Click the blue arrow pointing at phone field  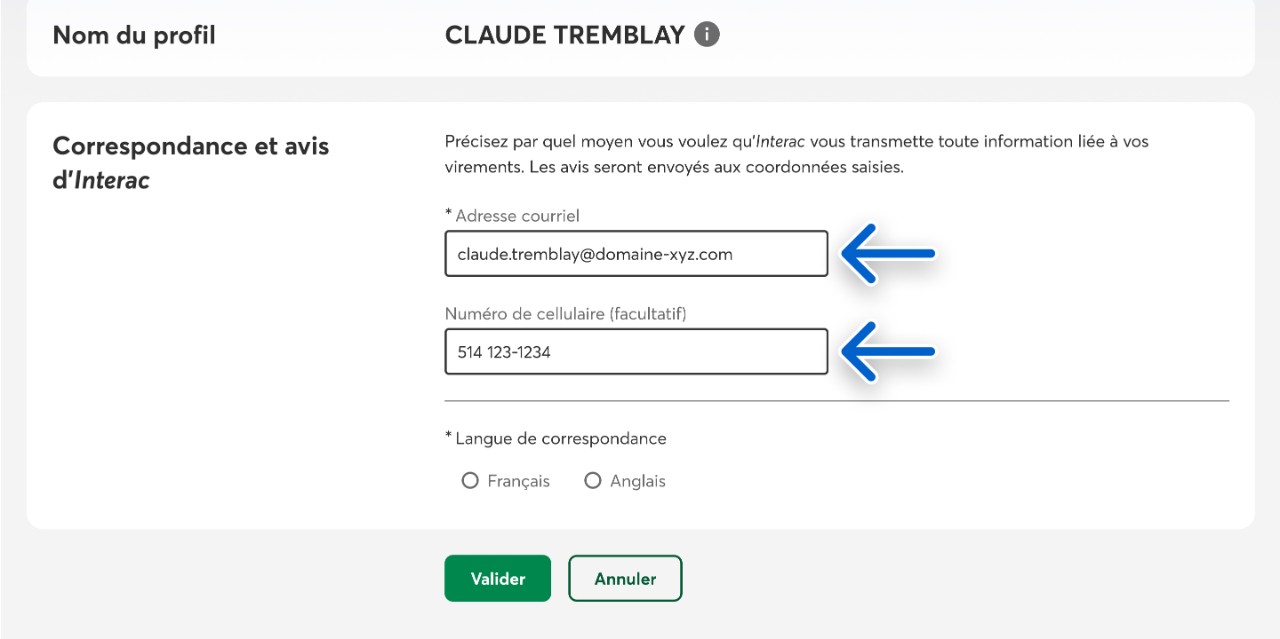[888, 351]
